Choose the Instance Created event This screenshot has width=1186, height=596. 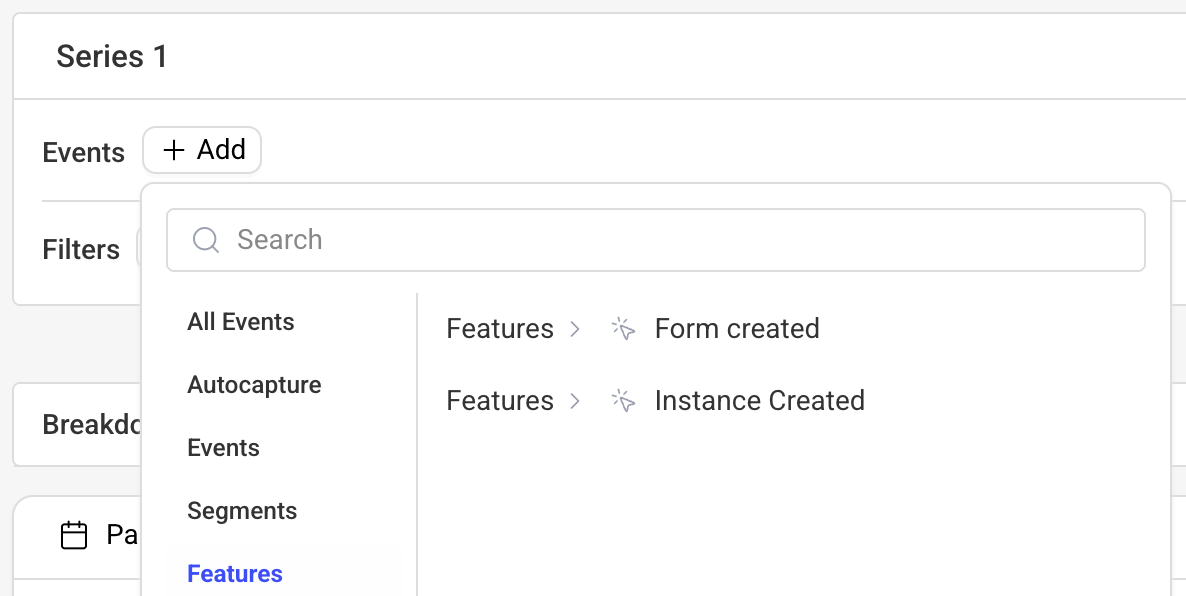(x=759, y=401)
